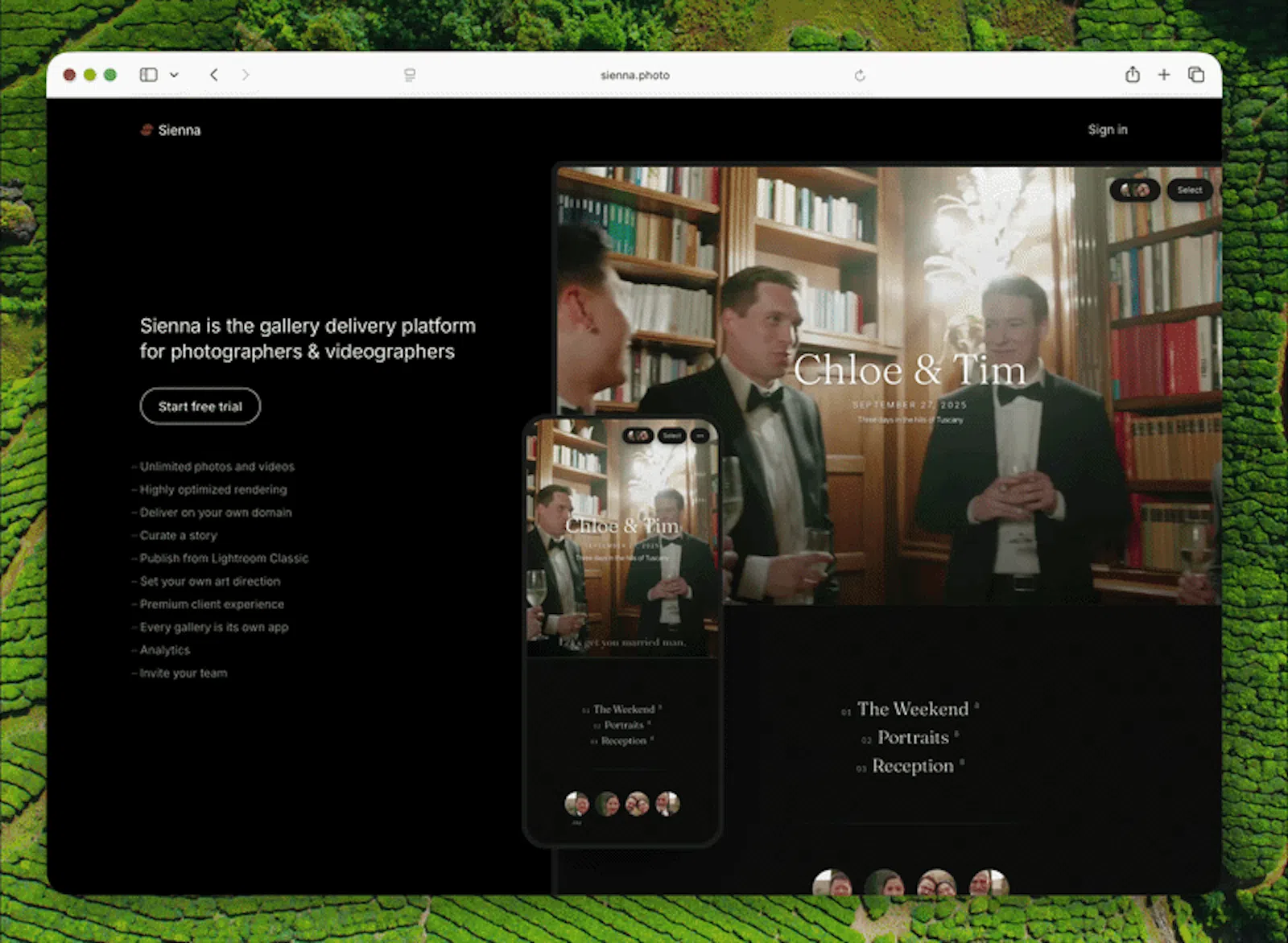Click Select in the desktop gallery preview

pyautogui.click(x=1190, y=190)
